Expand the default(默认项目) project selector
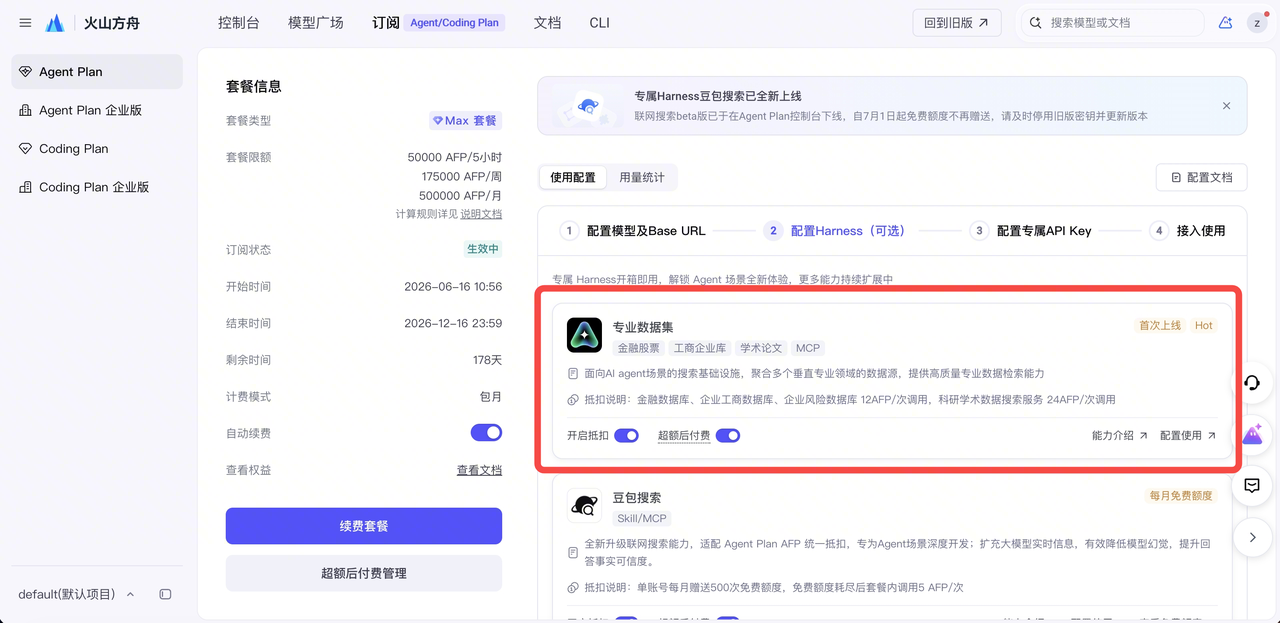1280x623 pixels. [x=76, y=594]
